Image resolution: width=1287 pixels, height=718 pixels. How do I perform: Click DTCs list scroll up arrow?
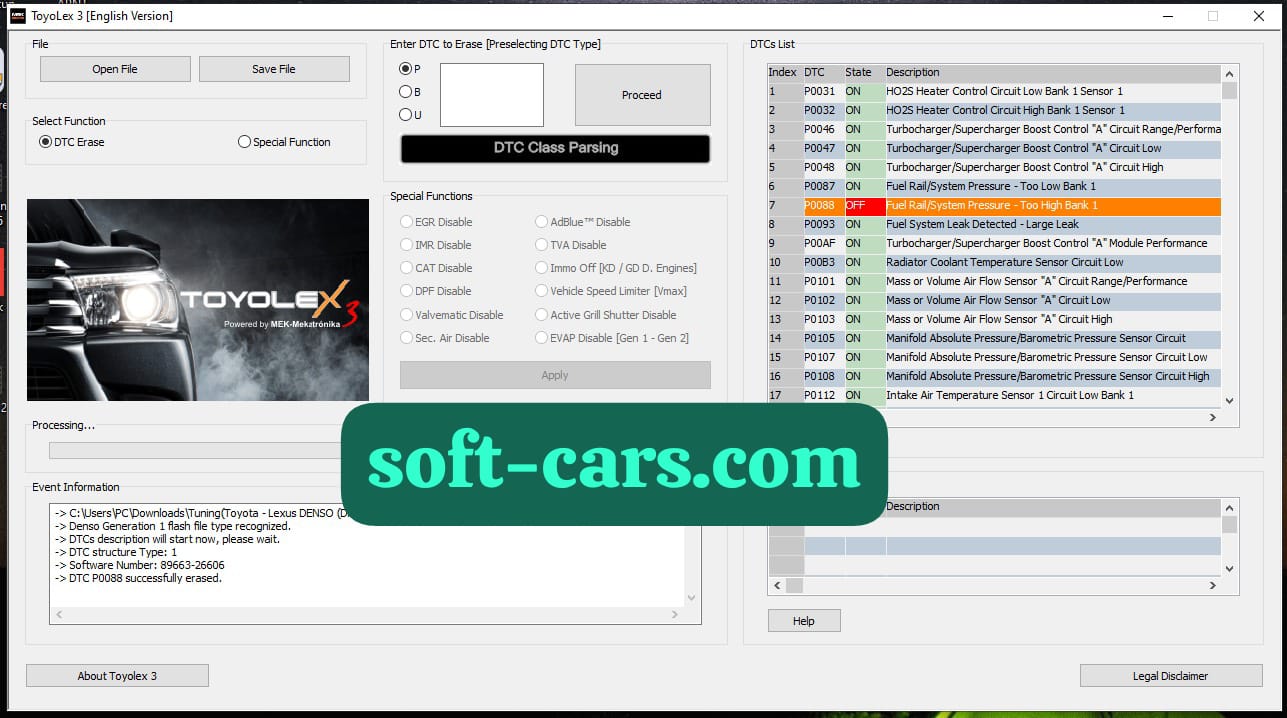click(1229, 73)
